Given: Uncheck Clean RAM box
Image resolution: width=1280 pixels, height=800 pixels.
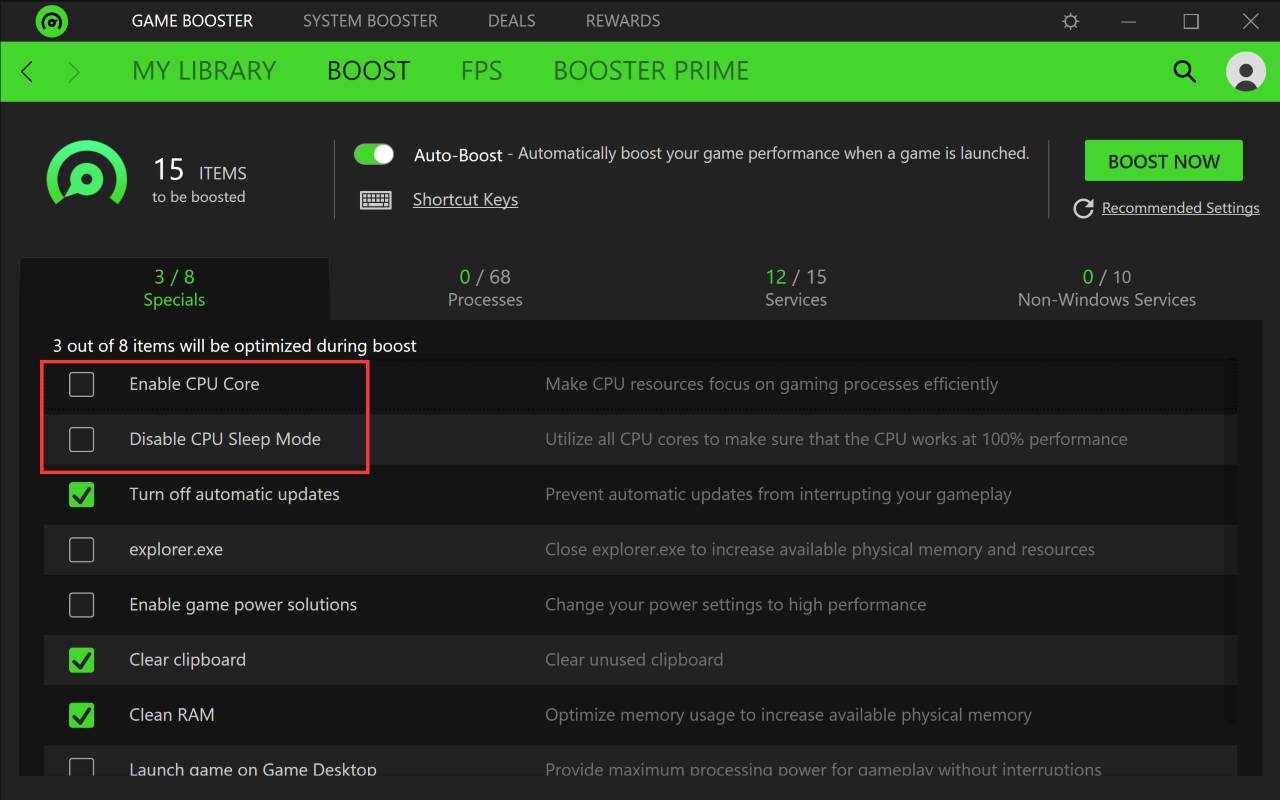Looking at the screenshot, I should (81, 714).
